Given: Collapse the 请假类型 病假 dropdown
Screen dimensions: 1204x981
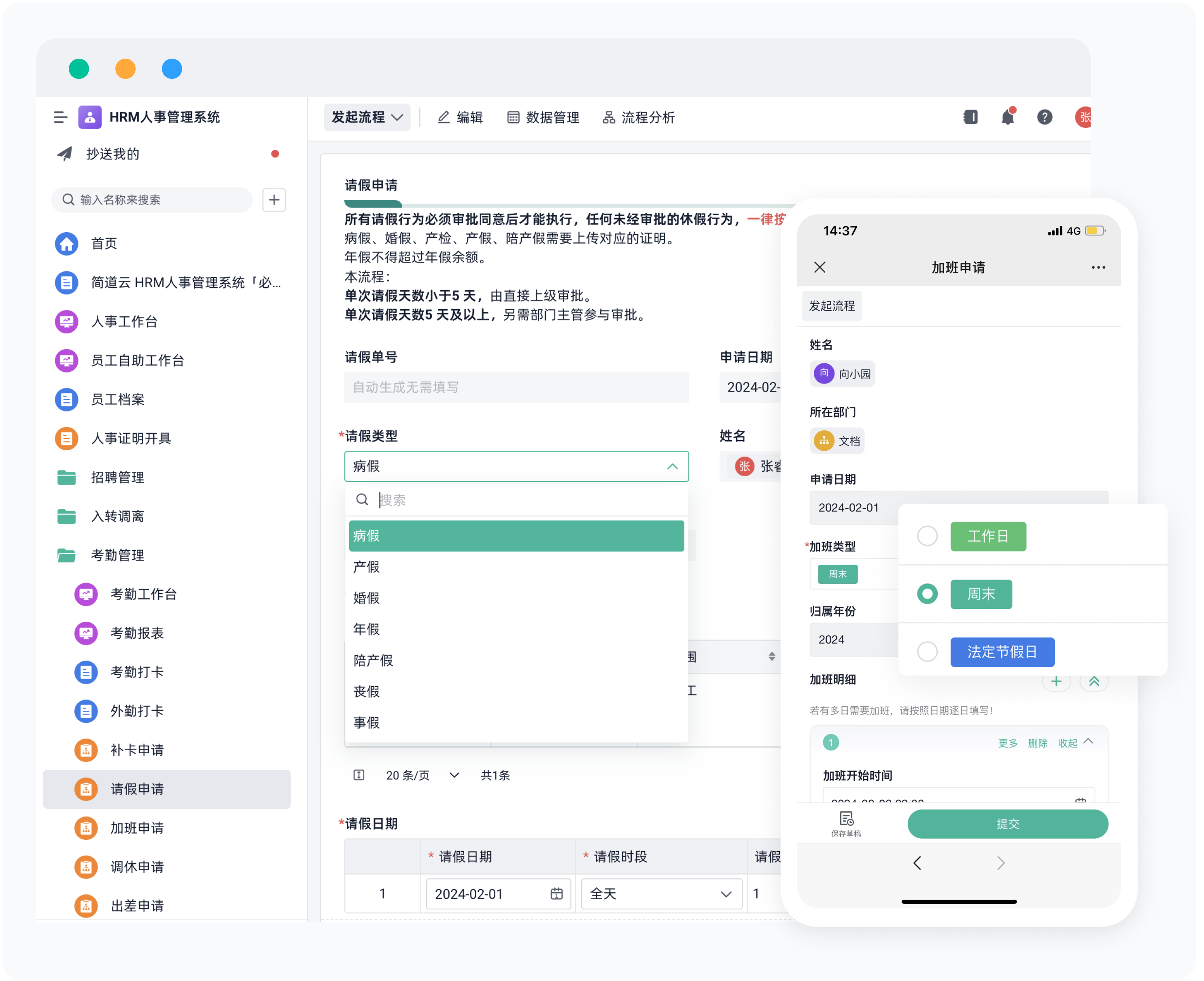Looking at the screenshot, I should point(672,466).
